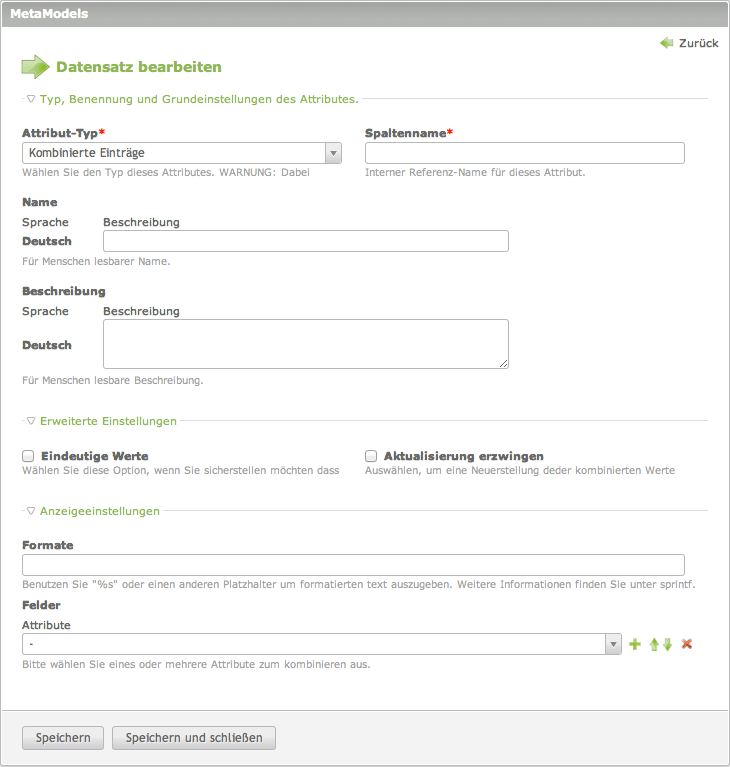The height and width of the screenshot is (767, 730).
Task: Move the attribute row down
Action: [x=667, y=644]
